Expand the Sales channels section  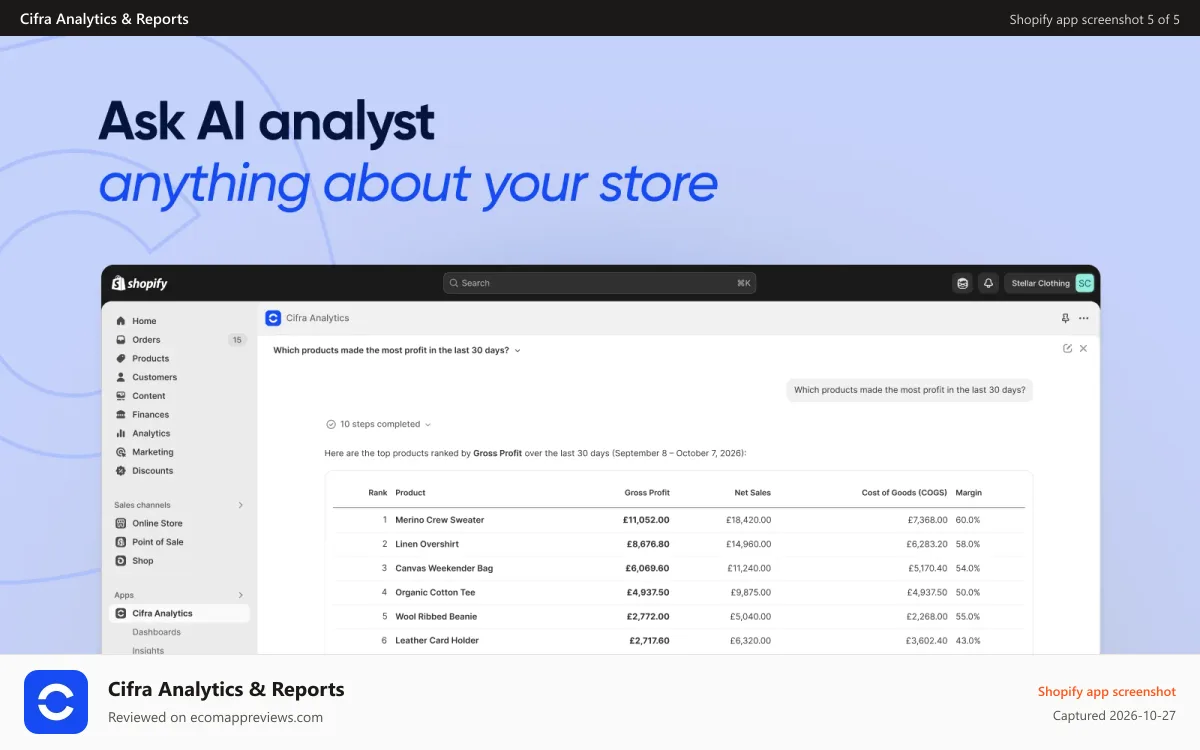pos(240,505)
